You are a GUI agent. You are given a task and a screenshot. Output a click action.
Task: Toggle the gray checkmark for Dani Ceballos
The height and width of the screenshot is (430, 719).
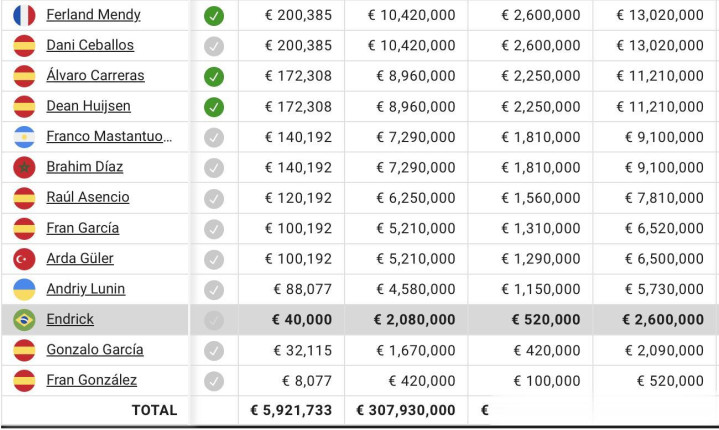point(214,45)
